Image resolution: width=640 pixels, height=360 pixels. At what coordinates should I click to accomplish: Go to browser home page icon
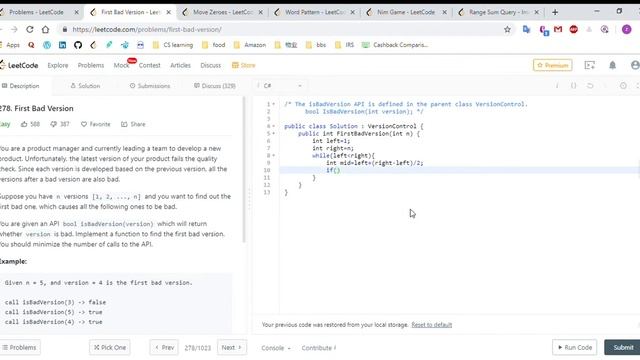tap(45, 29)
